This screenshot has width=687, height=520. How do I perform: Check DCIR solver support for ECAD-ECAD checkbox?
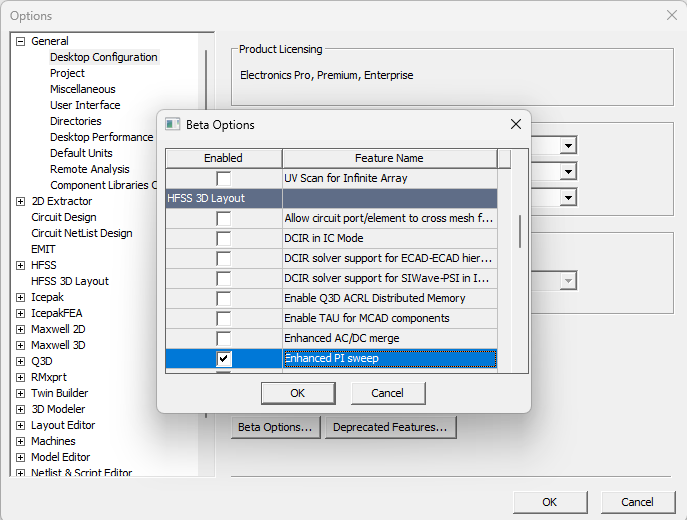(x=223, y=258)
